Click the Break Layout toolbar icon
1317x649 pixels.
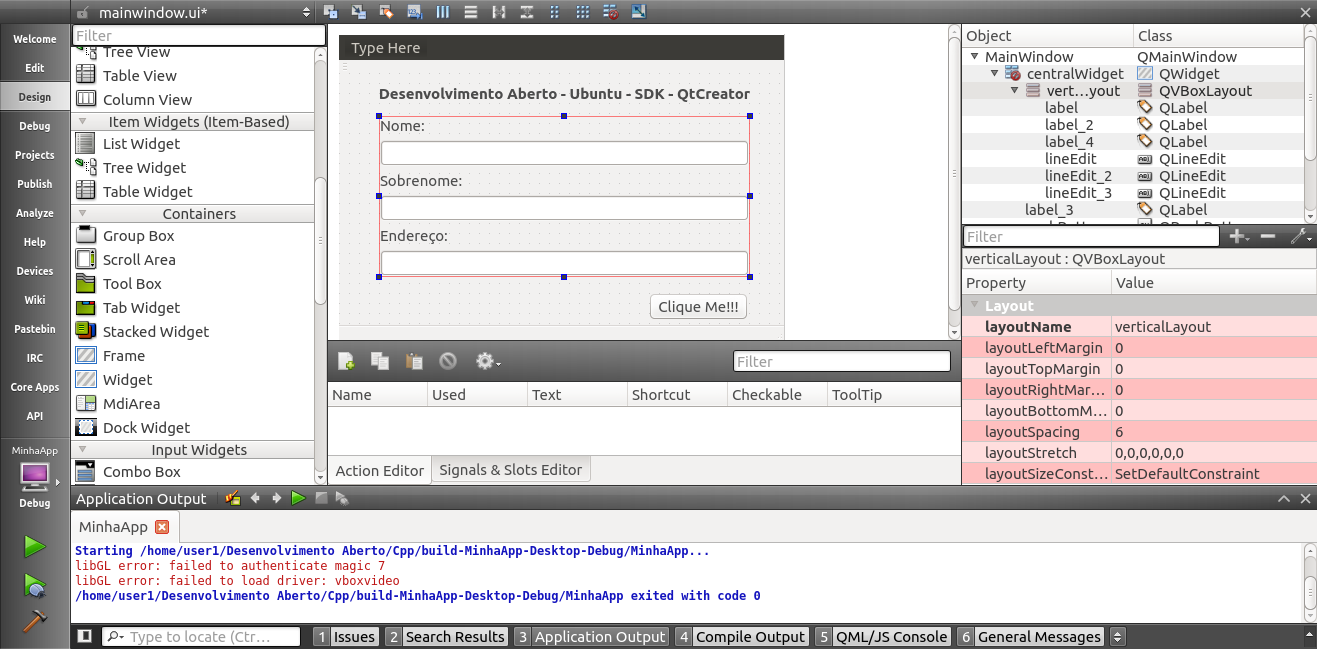click(x=610, y=12)
